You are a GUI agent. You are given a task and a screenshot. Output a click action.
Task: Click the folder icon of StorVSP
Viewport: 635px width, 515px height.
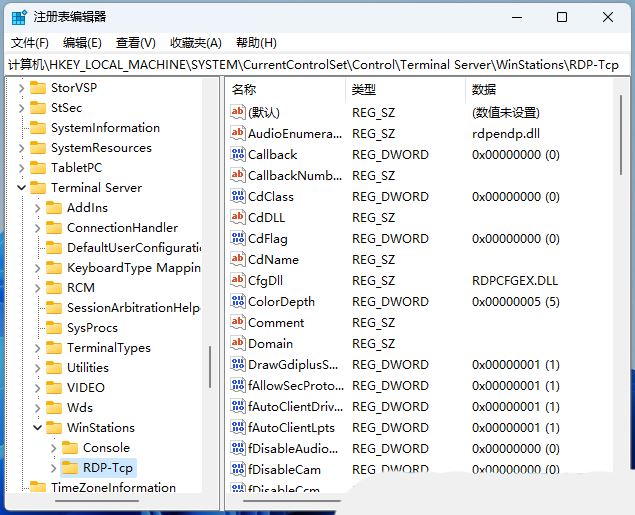point(38,87)
